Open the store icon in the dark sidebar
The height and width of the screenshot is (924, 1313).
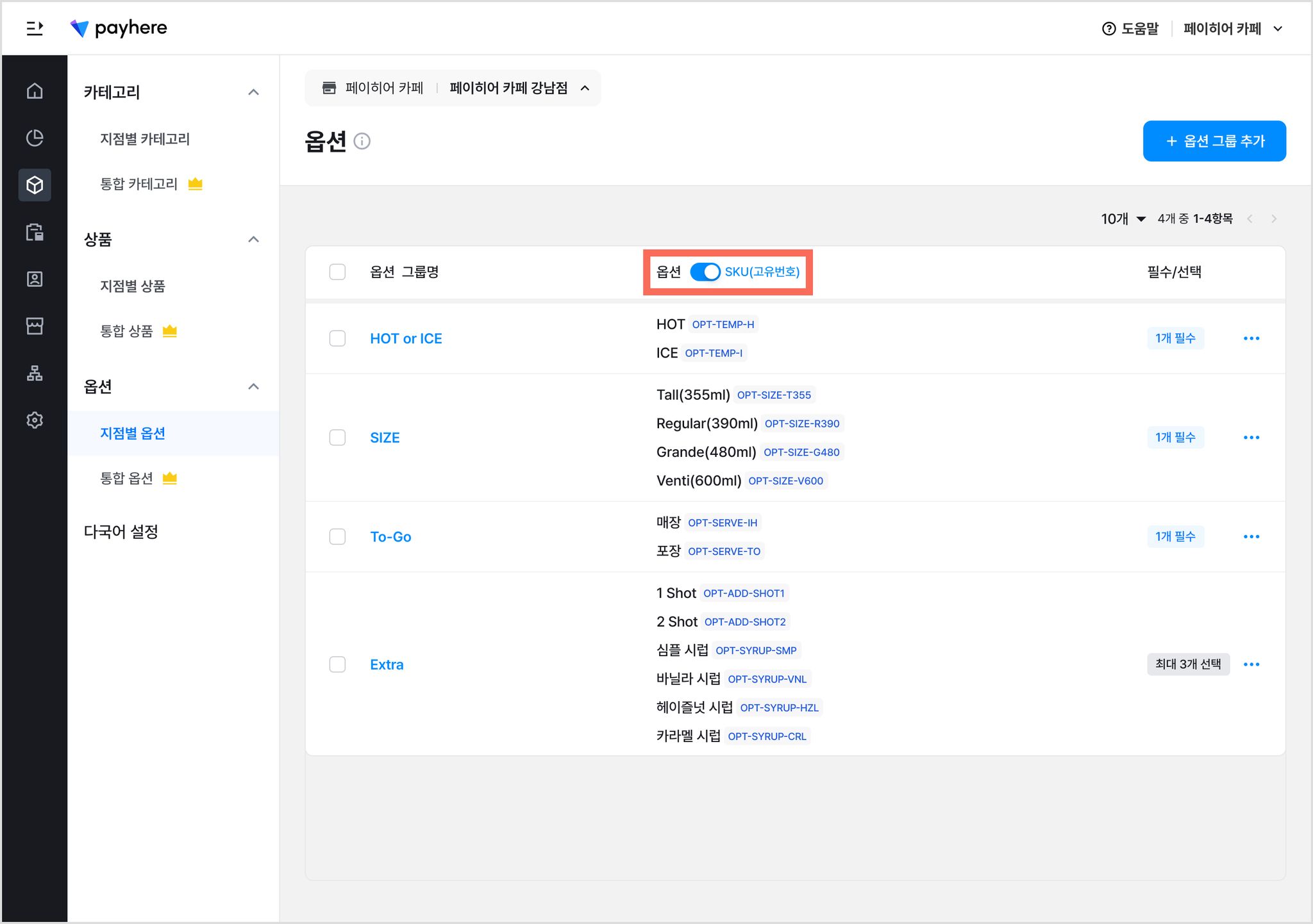[x=35, y=326]
